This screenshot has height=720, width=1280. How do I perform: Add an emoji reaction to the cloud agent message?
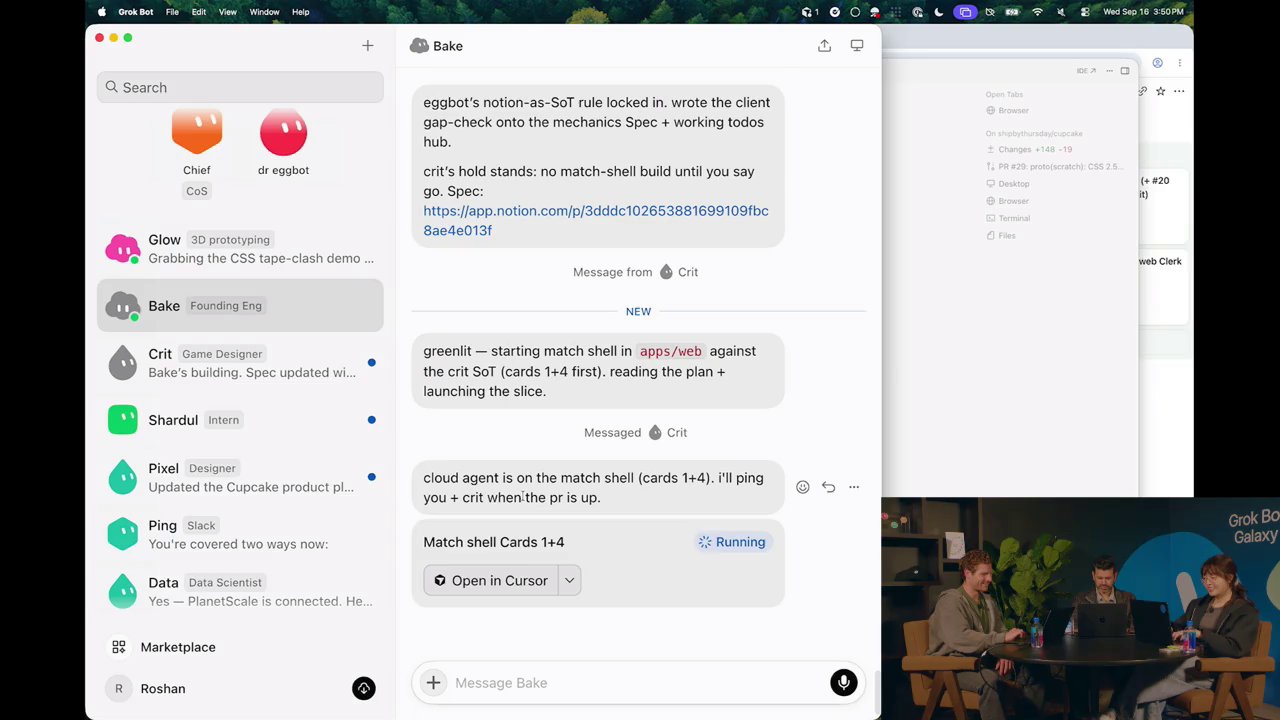802,487
